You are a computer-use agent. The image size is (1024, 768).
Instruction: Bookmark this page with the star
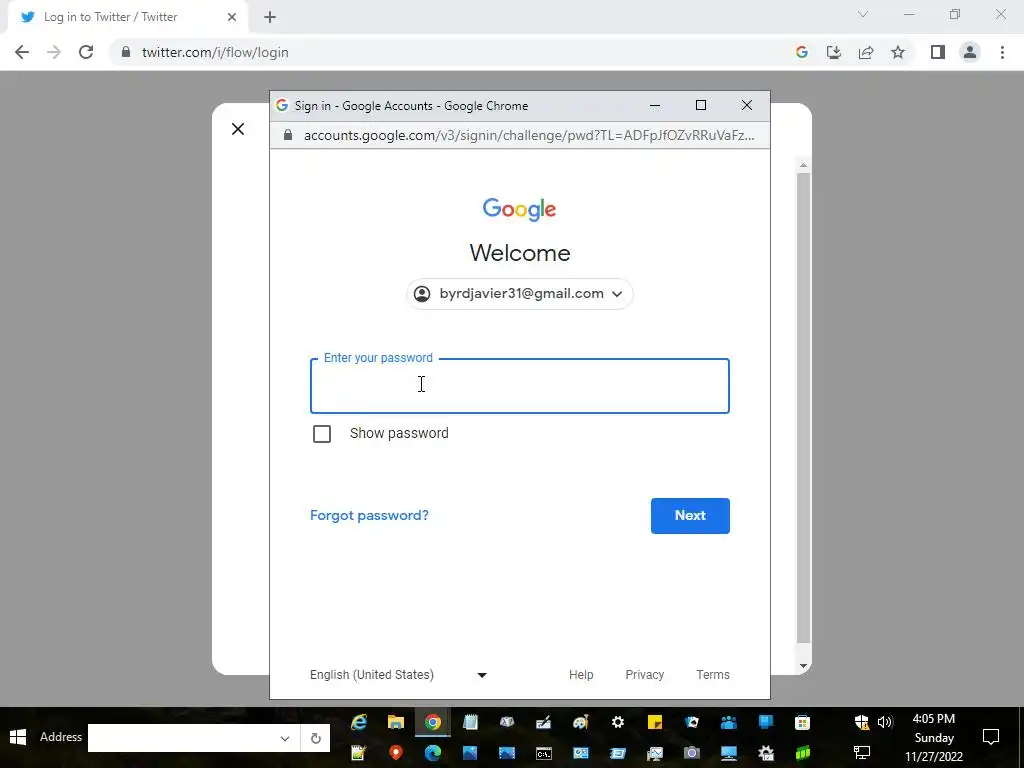[898, 52]
